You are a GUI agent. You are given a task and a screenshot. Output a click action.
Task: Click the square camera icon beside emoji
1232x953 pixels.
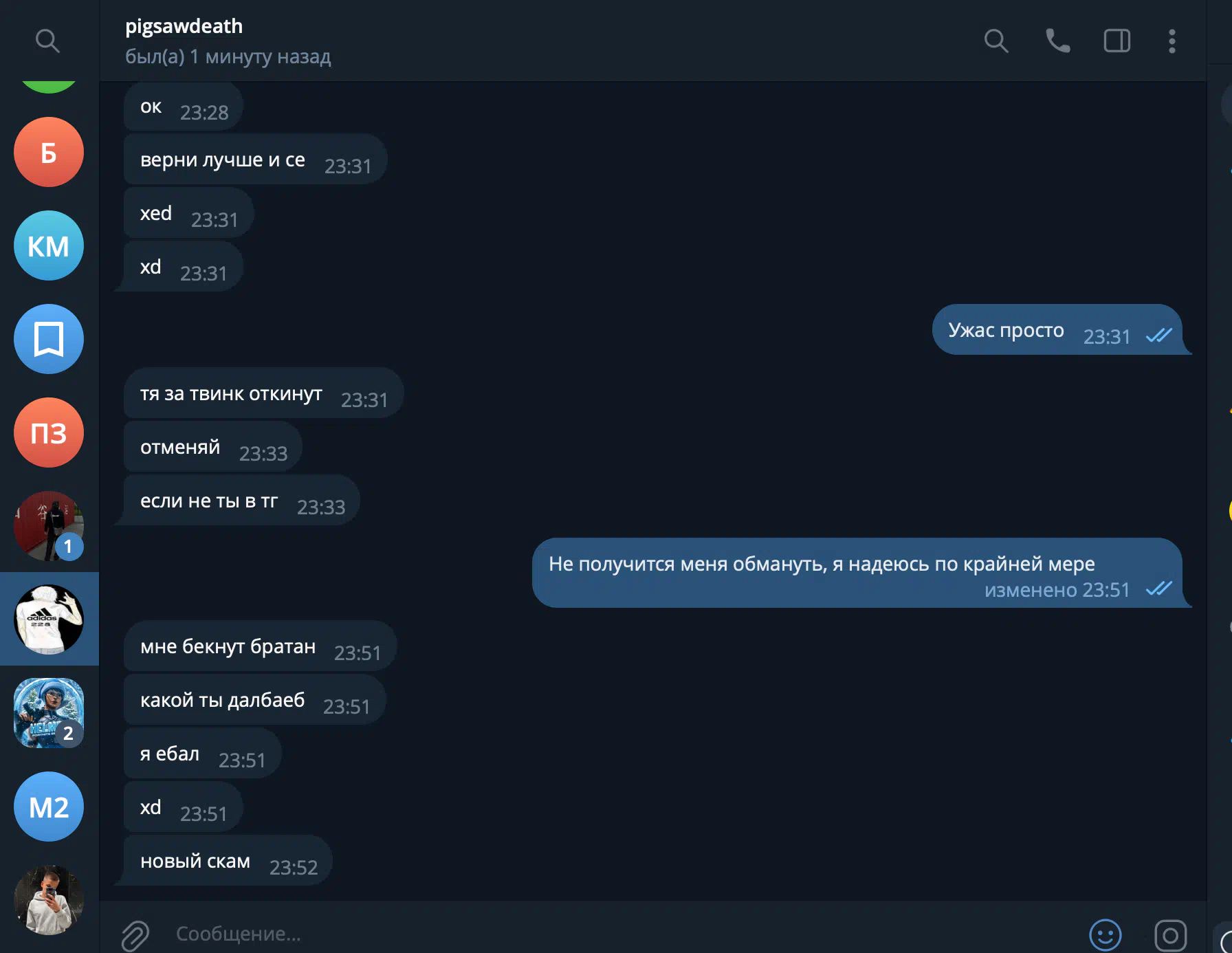(x=1170, y=935)
